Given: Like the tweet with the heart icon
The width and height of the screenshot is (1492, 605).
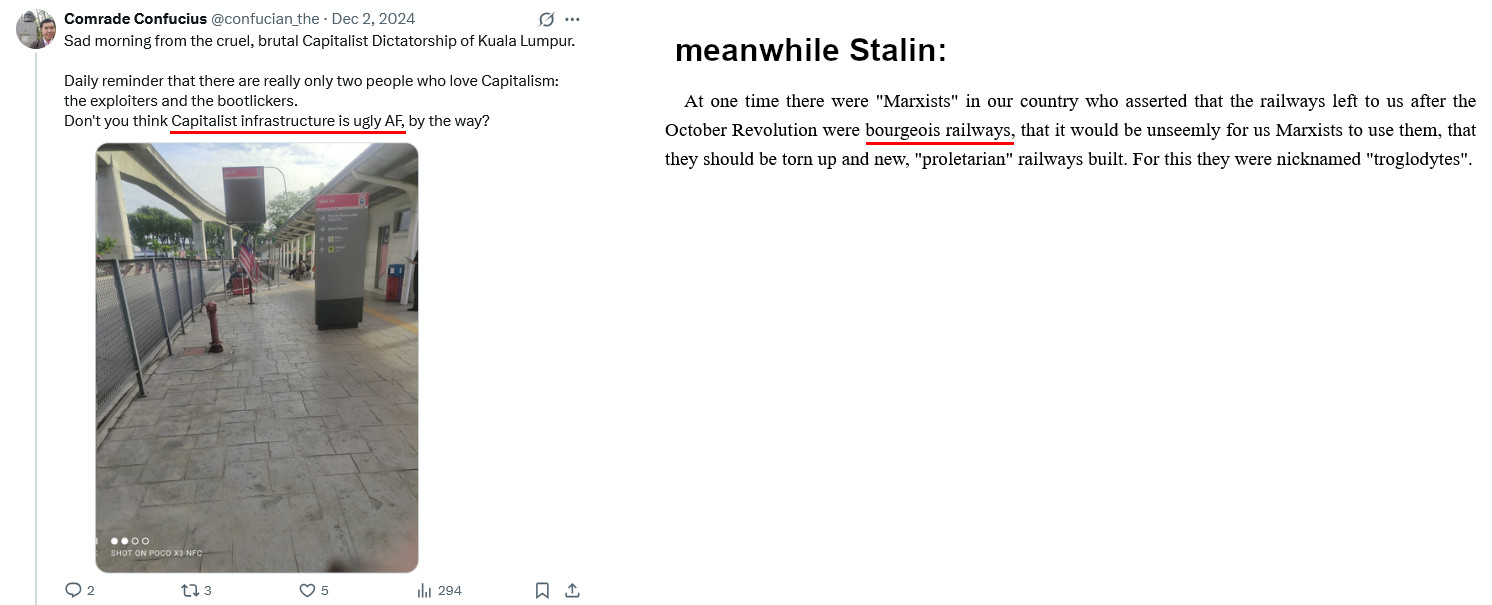Looking at the screenshot, I should tap(308, 590).
